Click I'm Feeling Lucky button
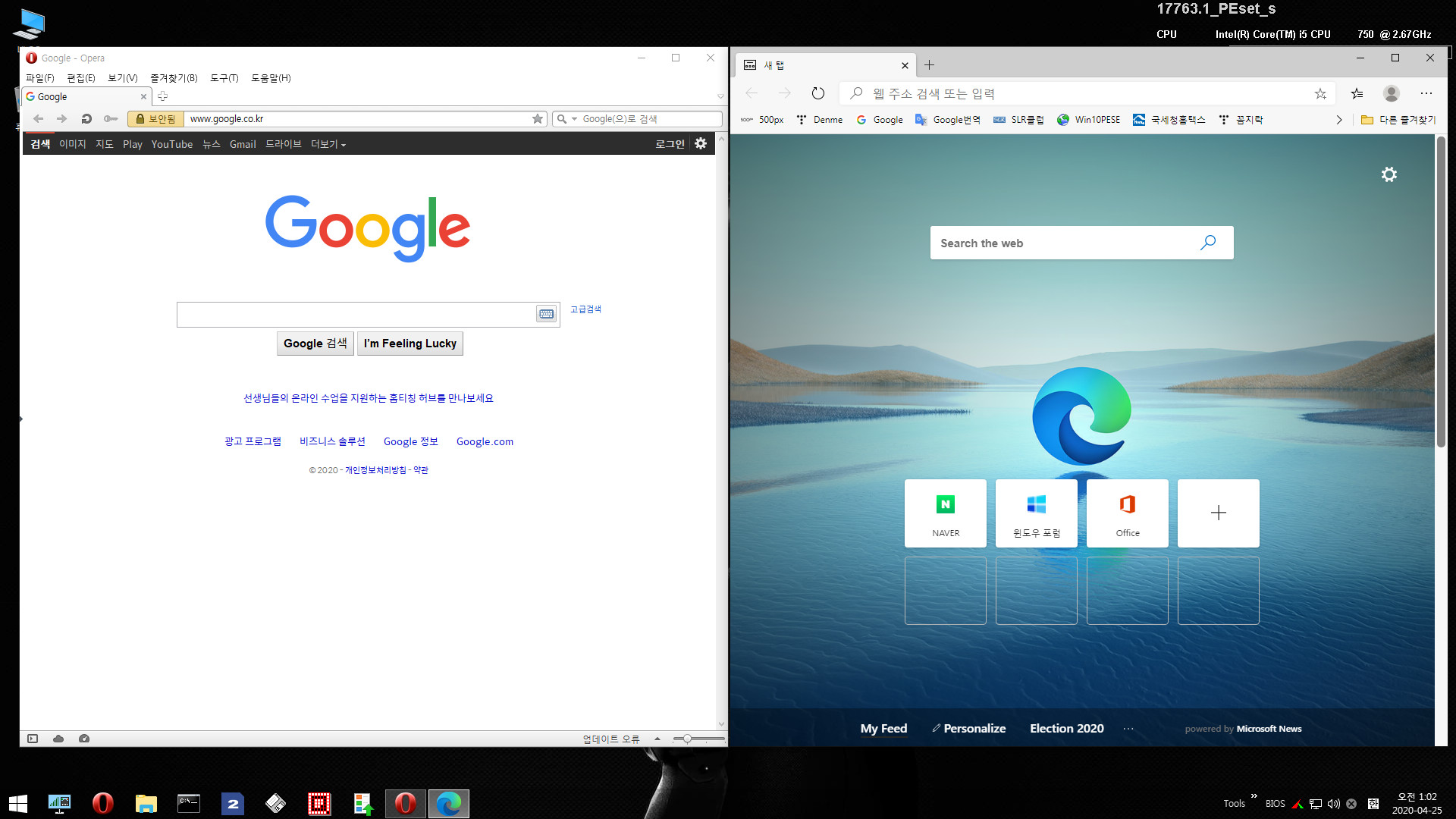1456x819 pixels. (x=410, y=344)
